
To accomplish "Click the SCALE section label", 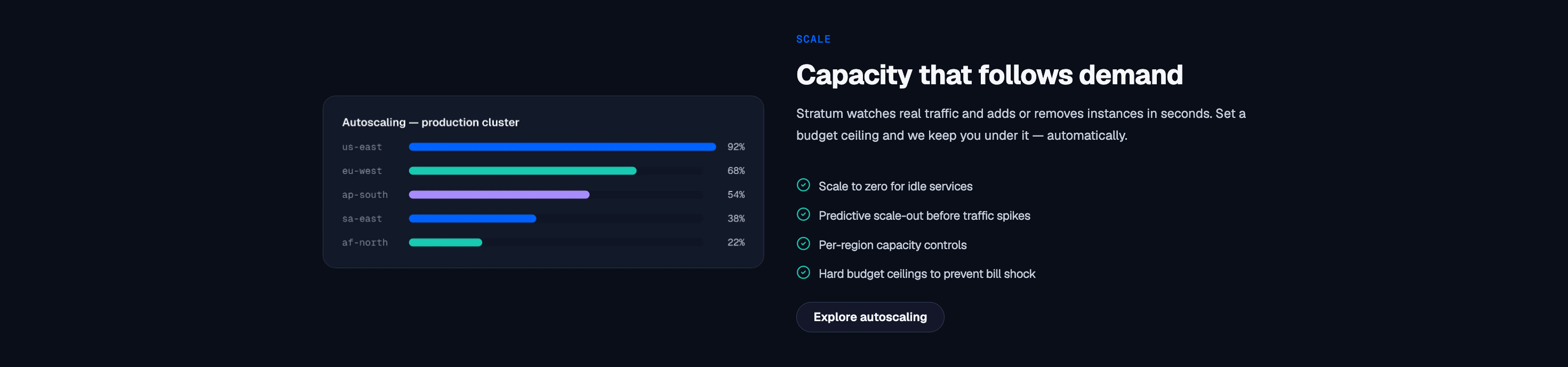I will tap(813, 39).
